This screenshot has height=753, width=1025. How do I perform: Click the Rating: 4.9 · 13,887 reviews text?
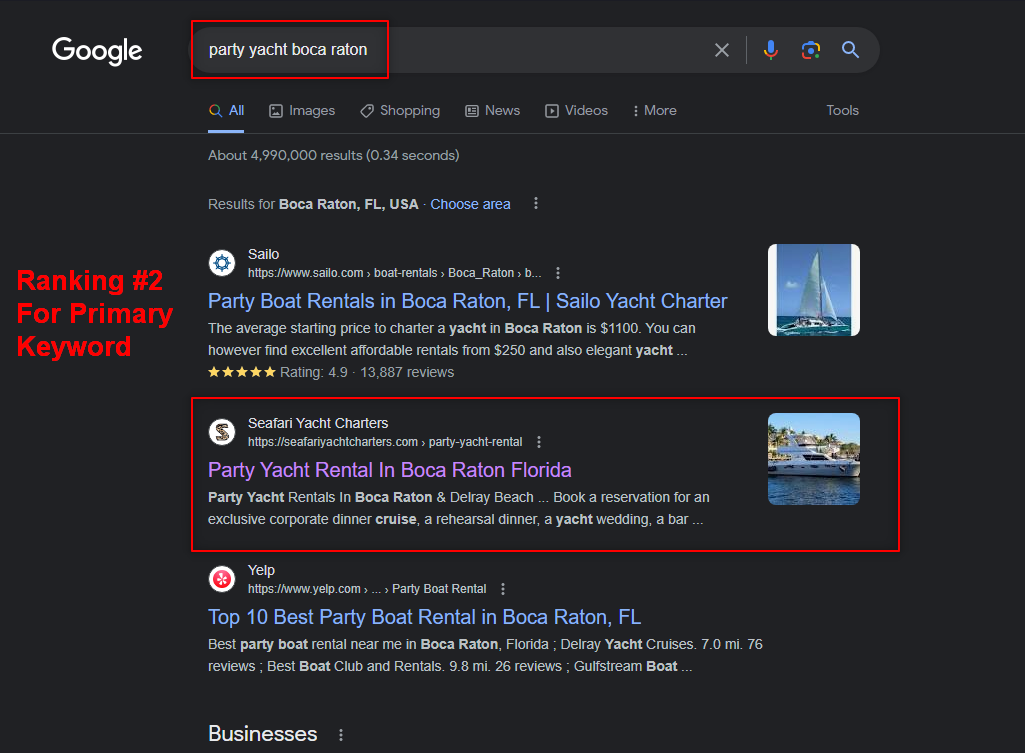pos(367,373)
